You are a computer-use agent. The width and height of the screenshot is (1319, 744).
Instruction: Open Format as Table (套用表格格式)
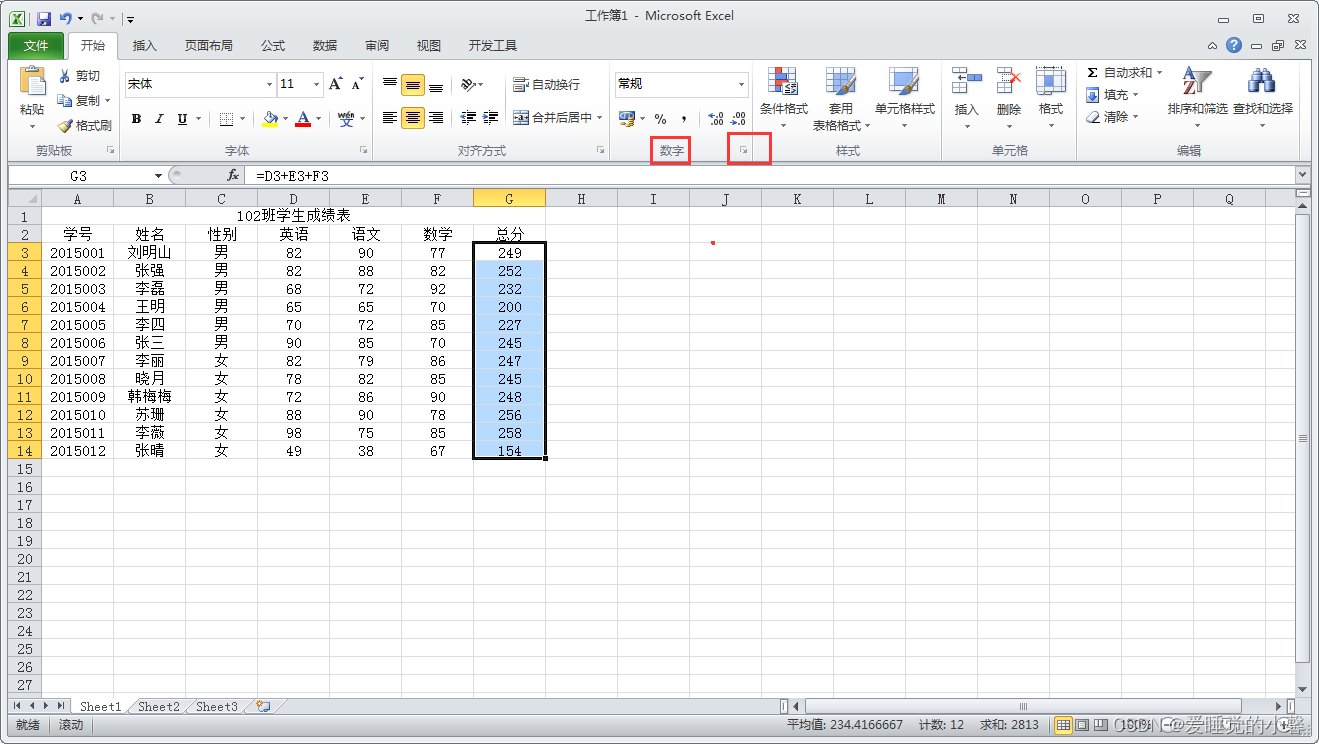tap(841, 99)
